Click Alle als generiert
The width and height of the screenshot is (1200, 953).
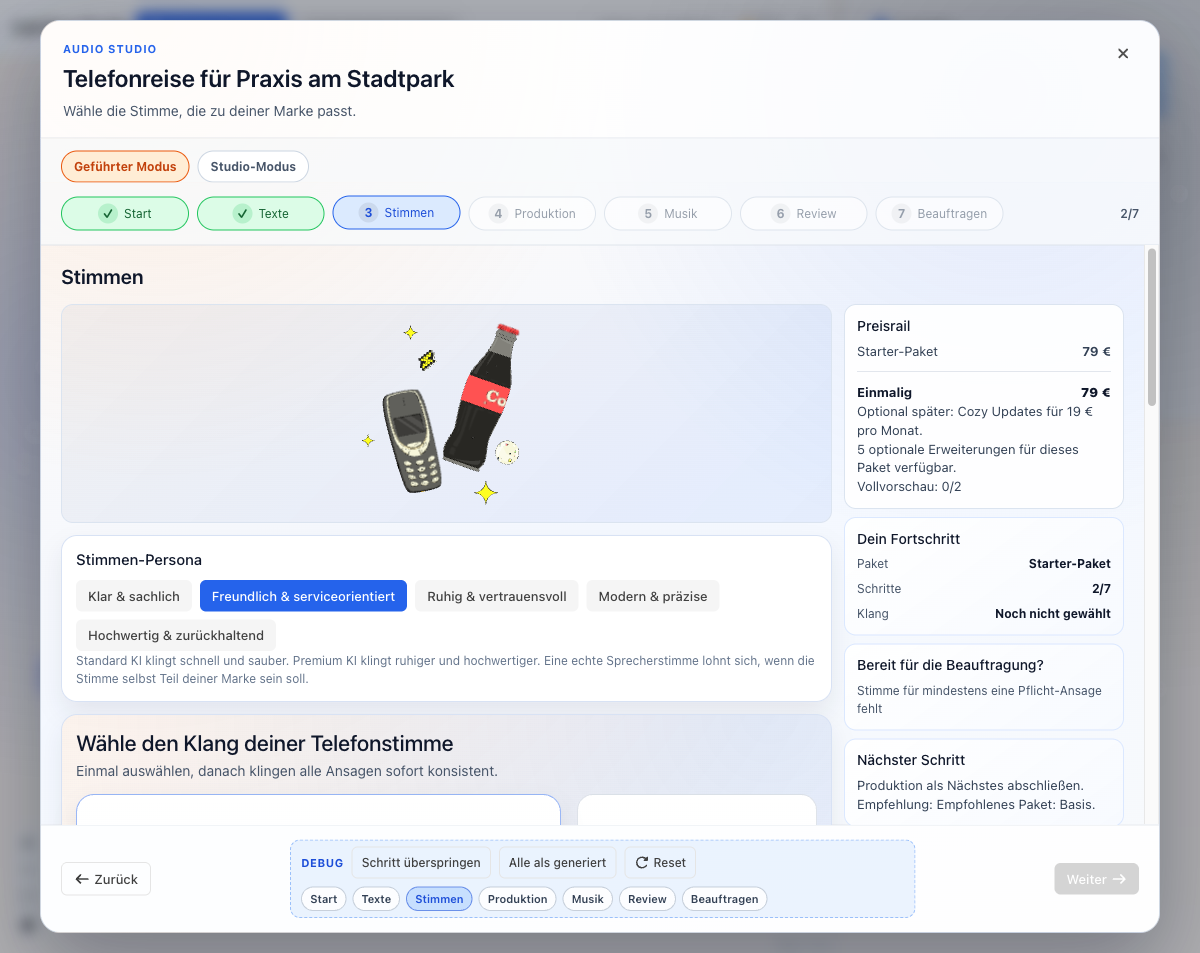click(557, 862)
